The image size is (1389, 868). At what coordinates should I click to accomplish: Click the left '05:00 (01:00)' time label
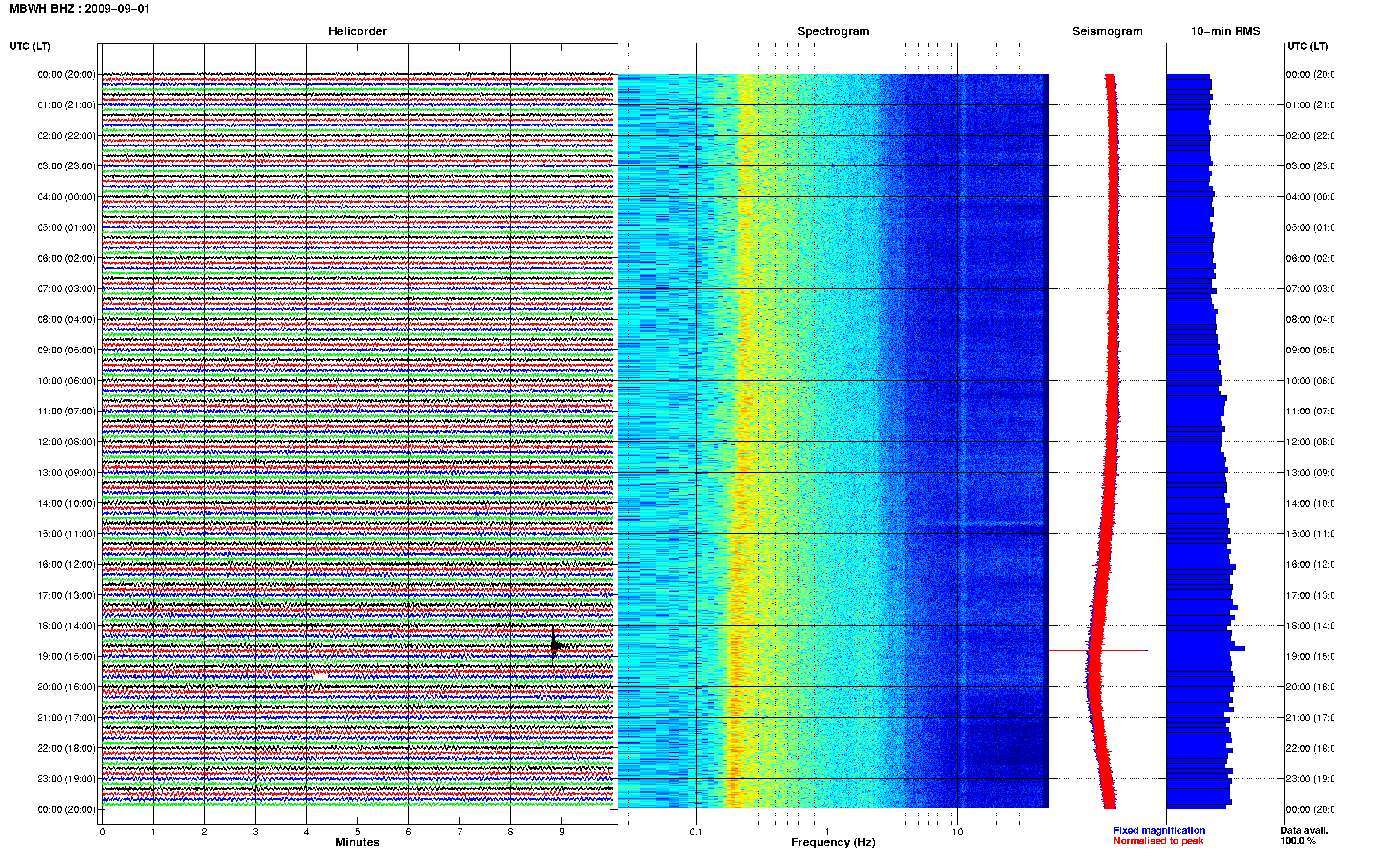[66, 227]
